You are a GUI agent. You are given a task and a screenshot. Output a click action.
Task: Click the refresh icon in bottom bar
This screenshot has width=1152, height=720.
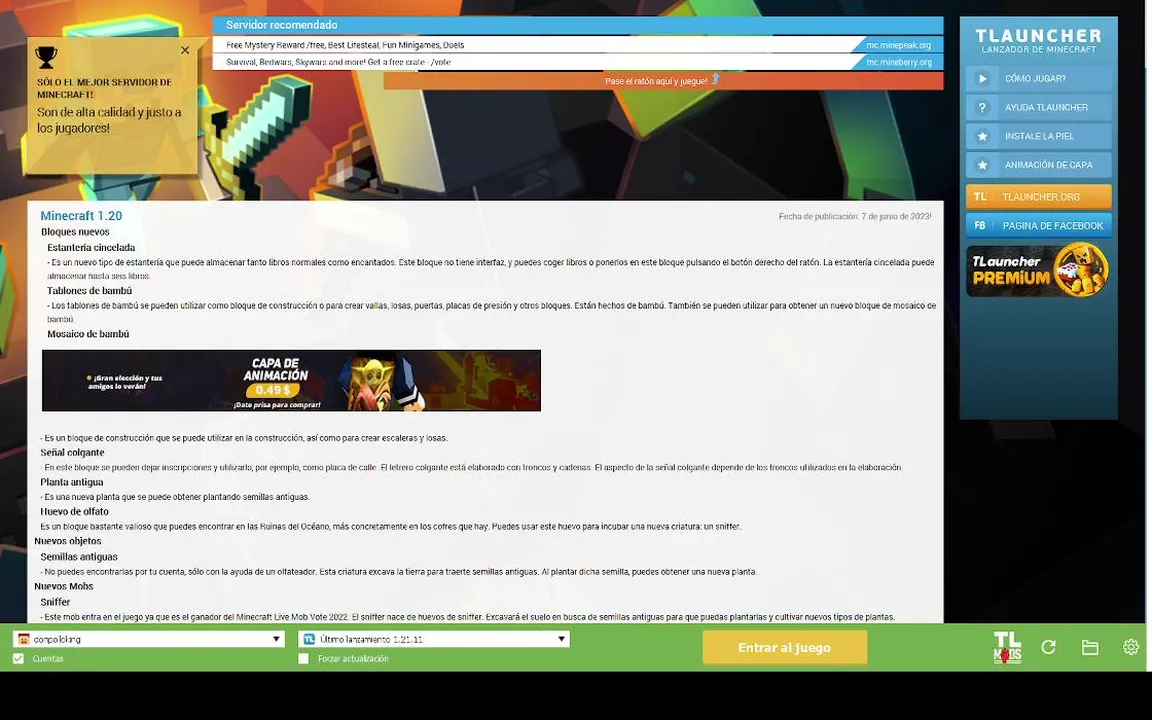pyautogui.click(x=1048, y=647)
